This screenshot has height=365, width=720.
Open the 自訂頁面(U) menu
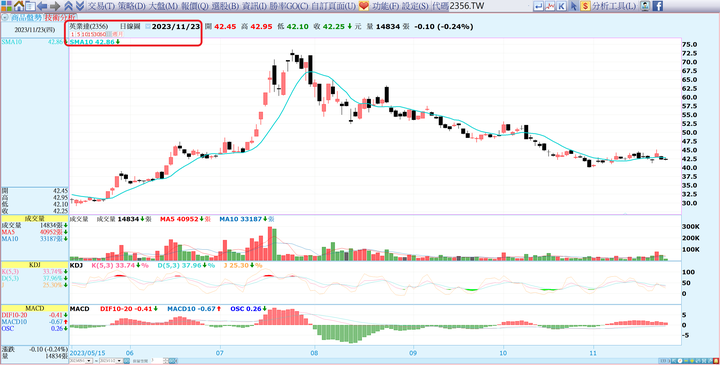click(333, 6)
